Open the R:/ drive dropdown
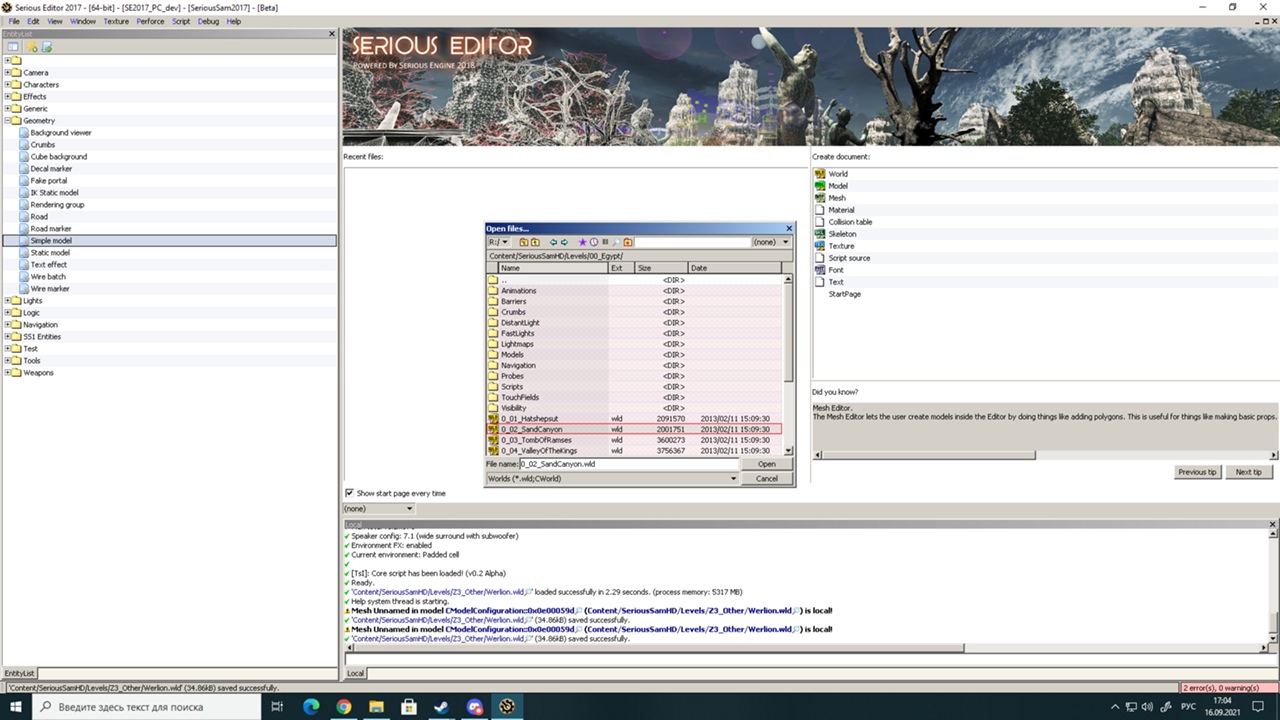1280x720 pixels. click(498, 242)
